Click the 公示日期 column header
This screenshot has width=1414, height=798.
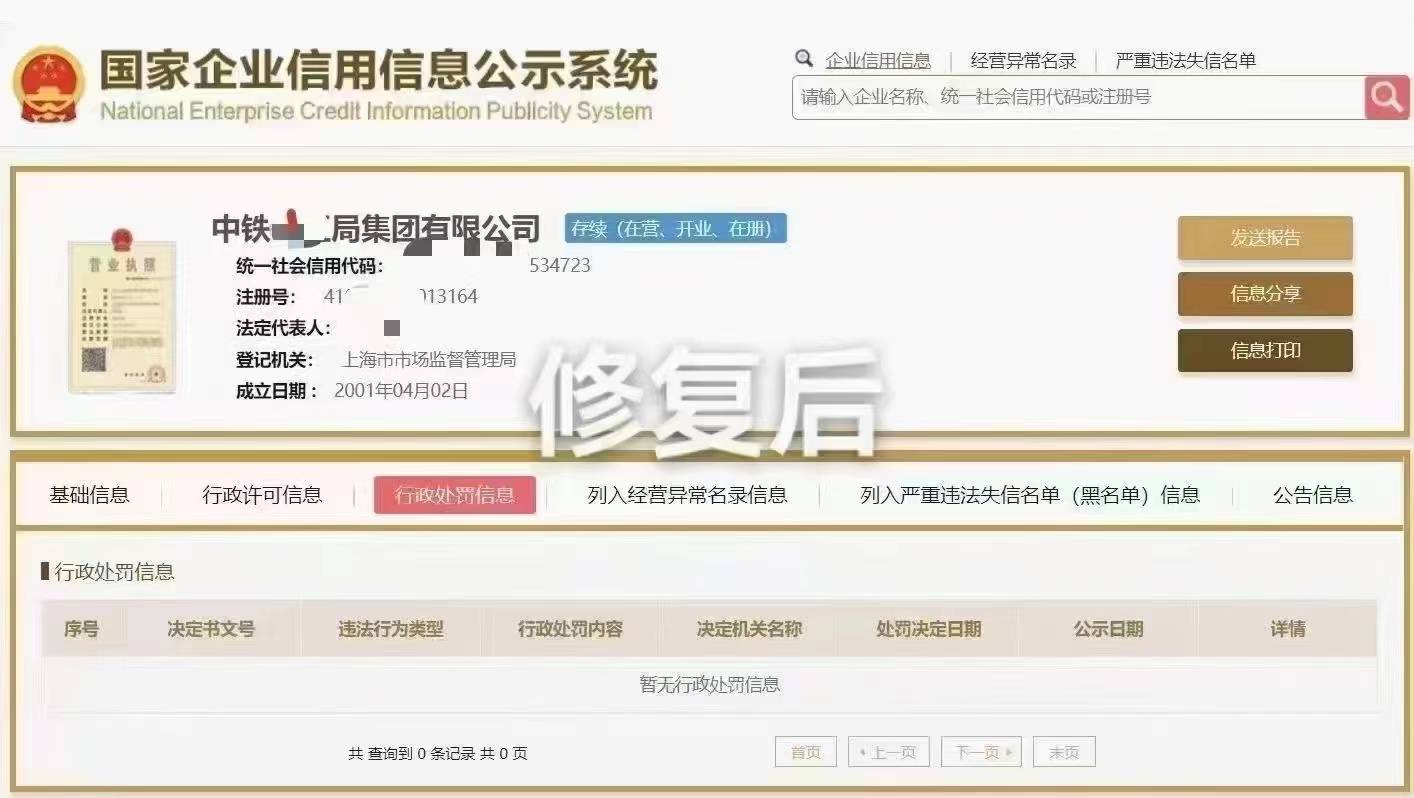coord(1108,629)
